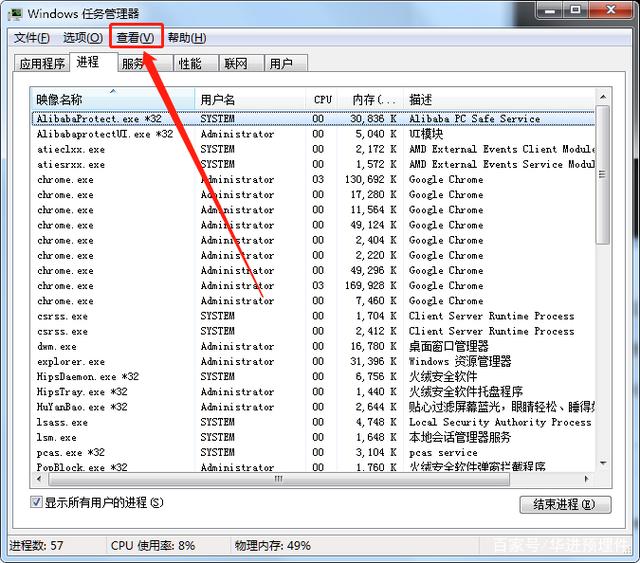Switch to the 应用程序 tab
This screenshot has width=640, height=563.
pyautogui.click(x=42, y=63)
